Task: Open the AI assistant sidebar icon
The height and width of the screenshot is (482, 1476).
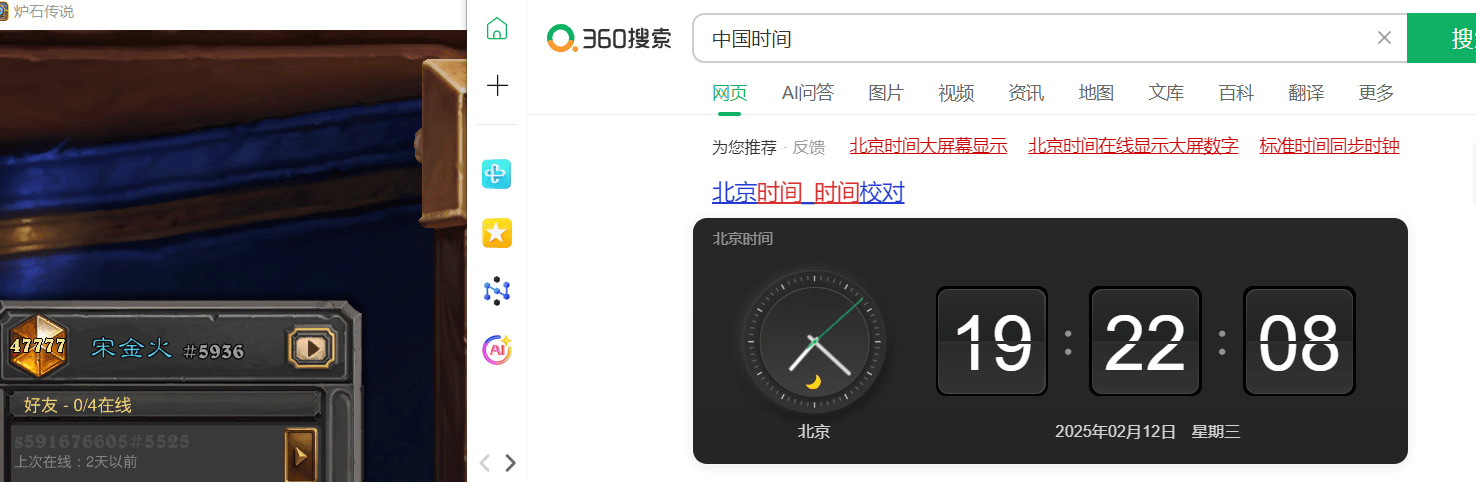Action: point(497,349)
